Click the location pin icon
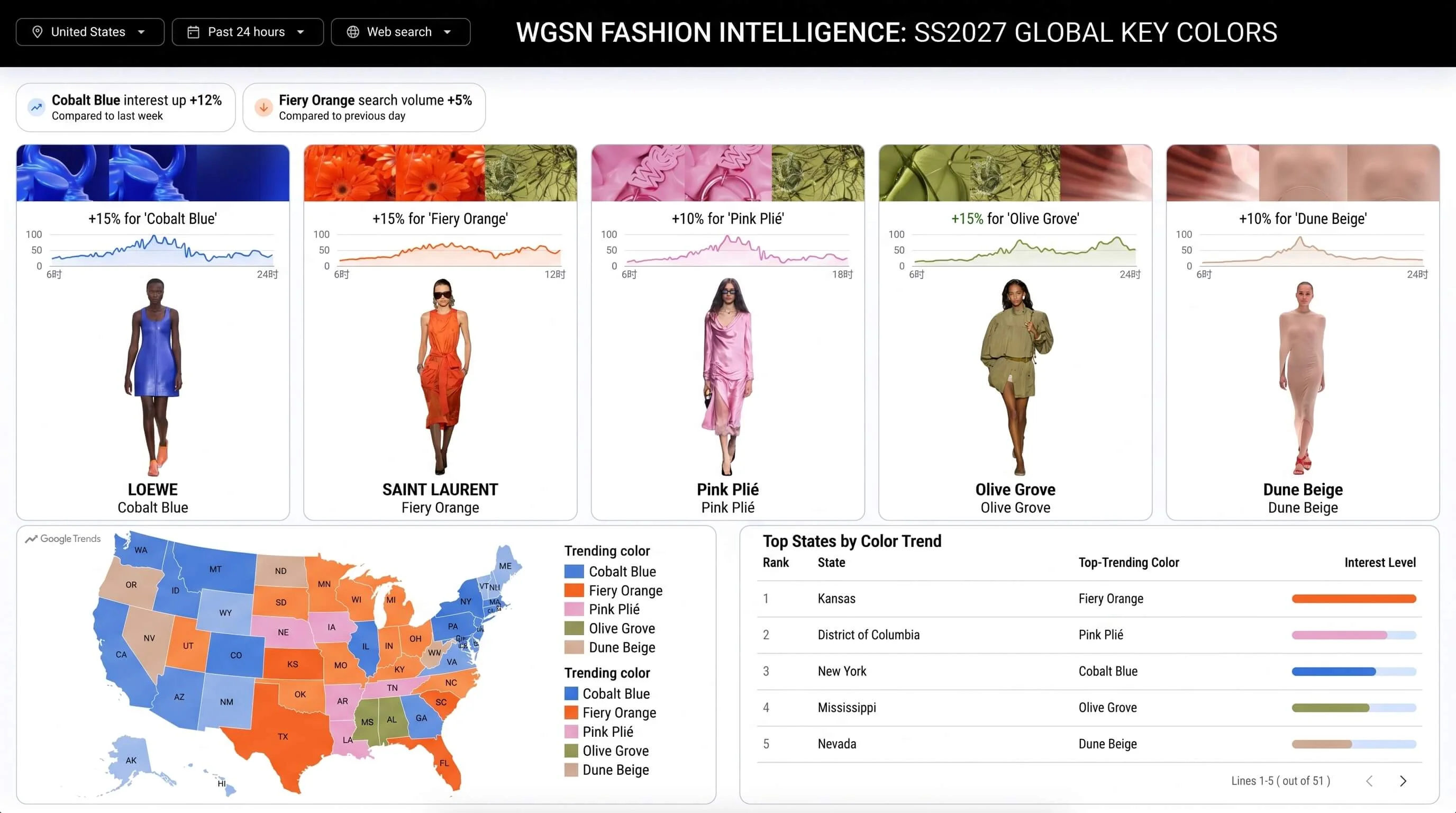Image resolution: width=1456 pixels, height=813 pixels. click(38, 32)
